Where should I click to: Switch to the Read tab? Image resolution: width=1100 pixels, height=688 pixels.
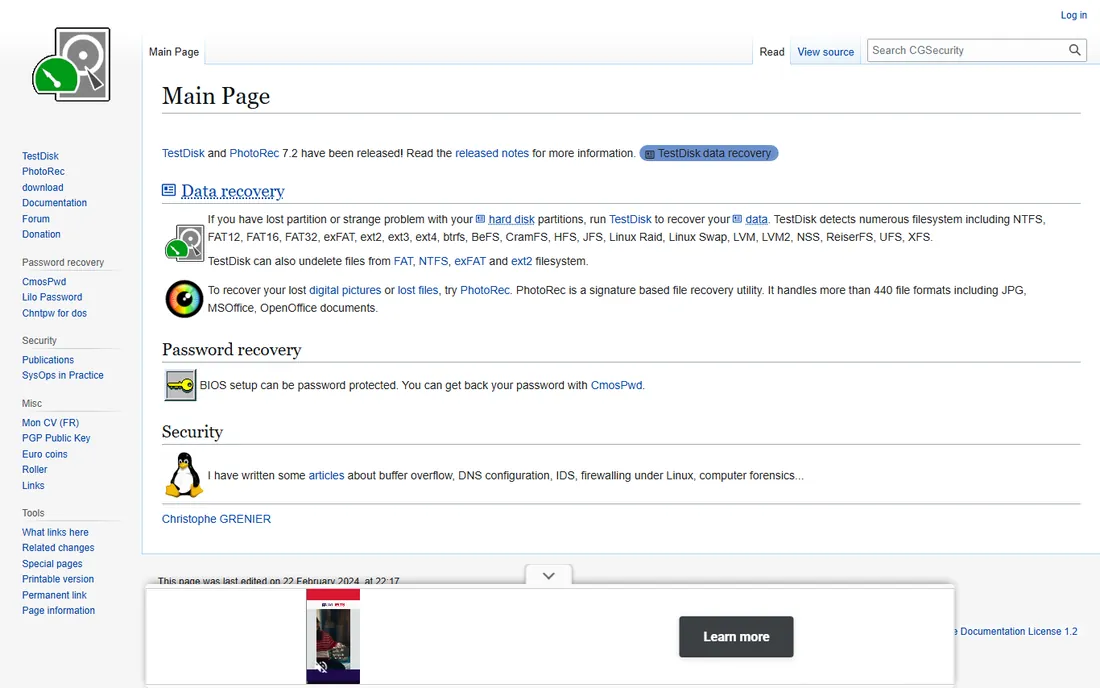tap(772, 52)
